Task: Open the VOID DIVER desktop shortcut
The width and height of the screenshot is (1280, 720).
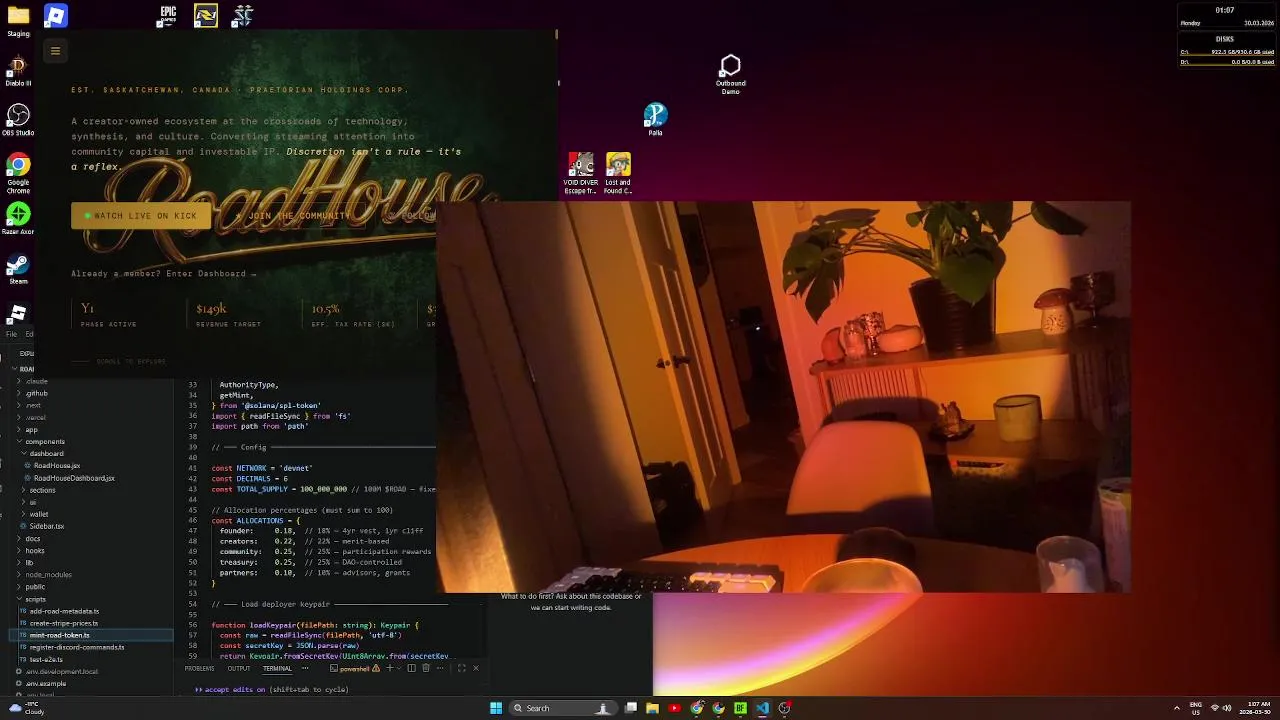Action: point(581,173)
